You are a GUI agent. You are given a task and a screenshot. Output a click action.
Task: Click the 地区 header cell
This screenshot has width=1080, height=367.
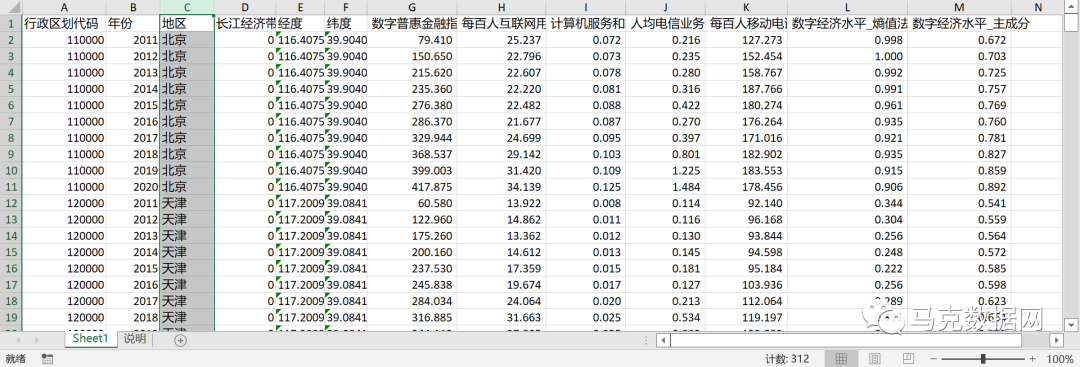pos(187,23)
